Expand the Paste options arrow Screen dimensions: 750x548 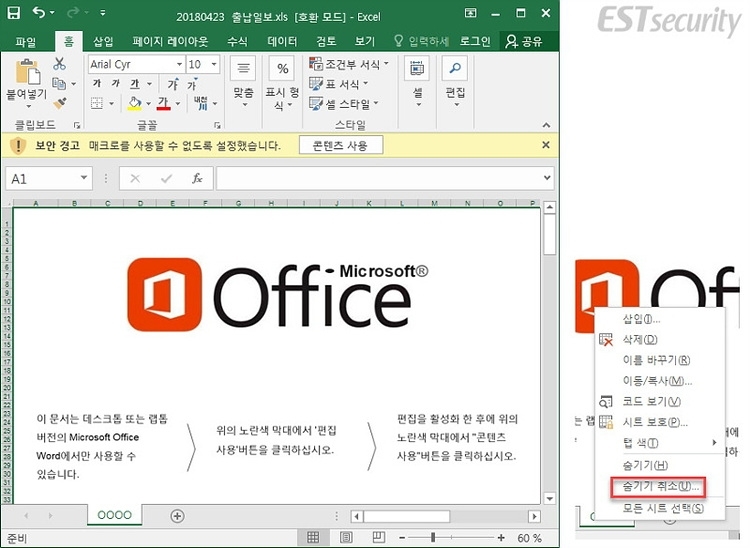(28, 106)
